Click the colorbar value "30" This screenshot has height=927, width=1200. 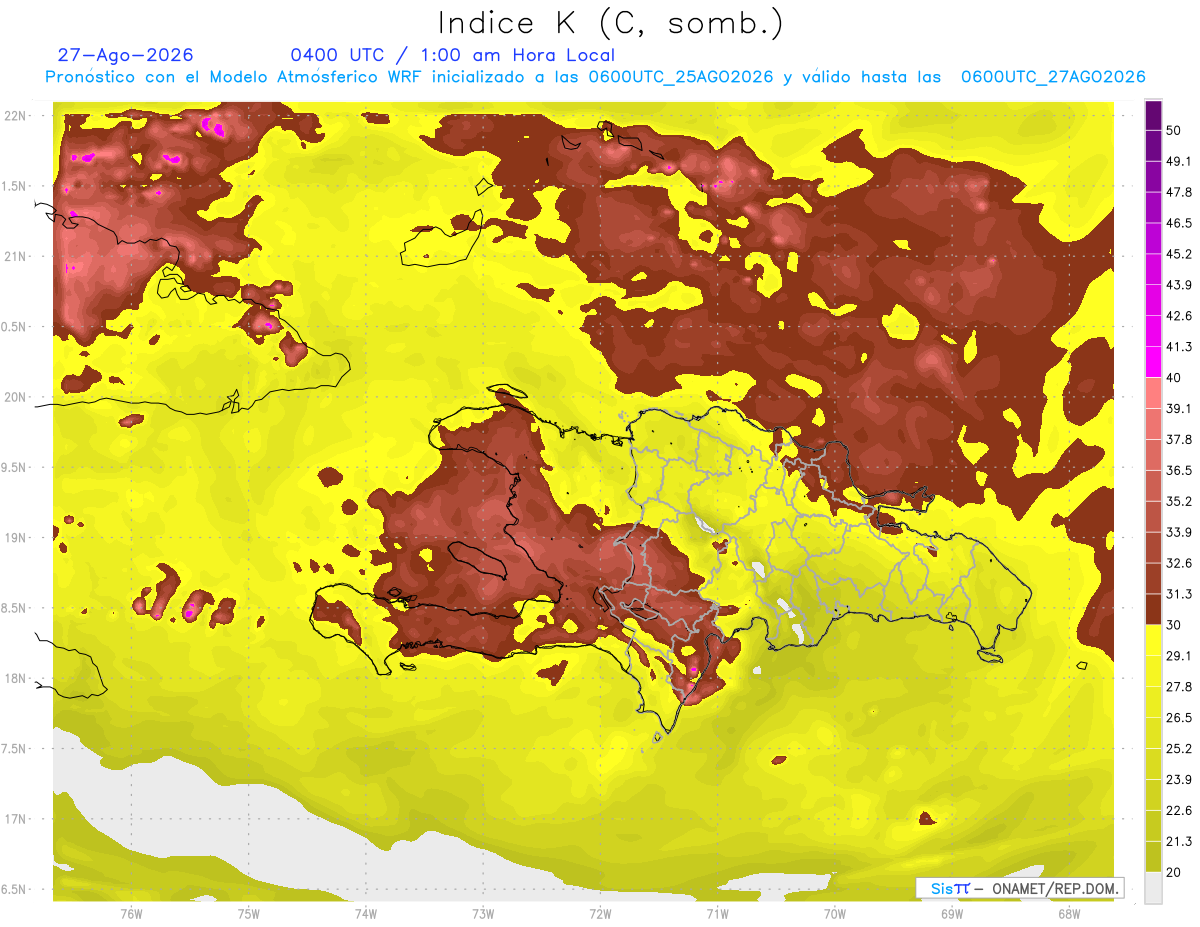(1174, 624)
